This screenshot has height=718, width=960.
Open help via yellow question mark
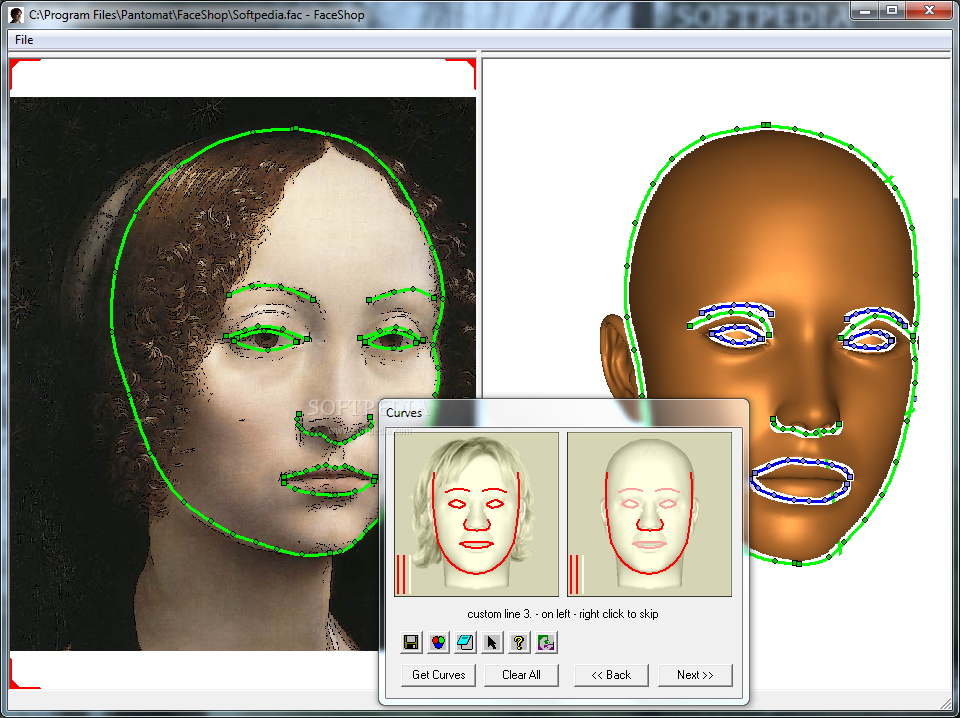(519, 642)
